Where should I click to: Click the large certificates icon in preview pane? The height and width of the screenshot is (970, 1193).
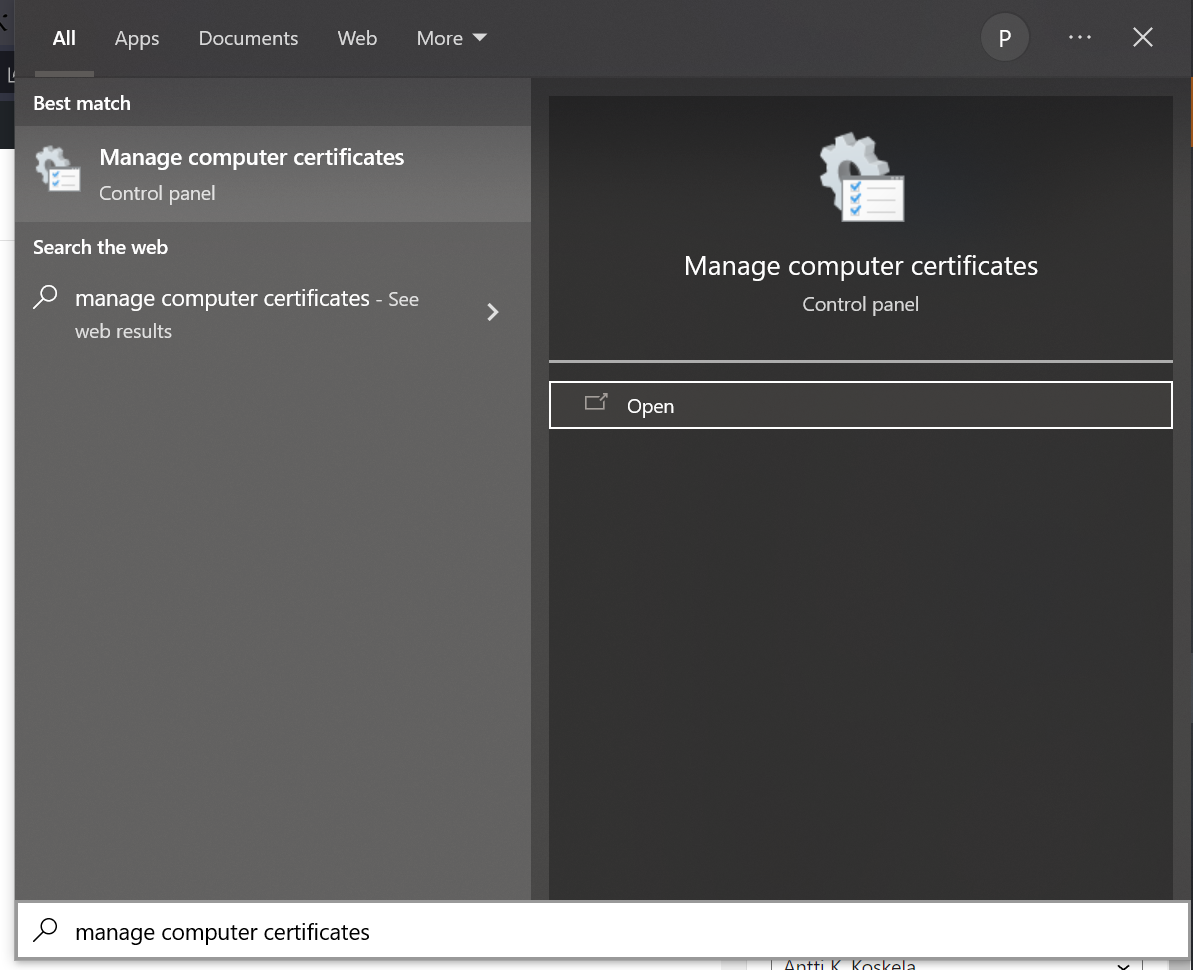click(861, 178)
